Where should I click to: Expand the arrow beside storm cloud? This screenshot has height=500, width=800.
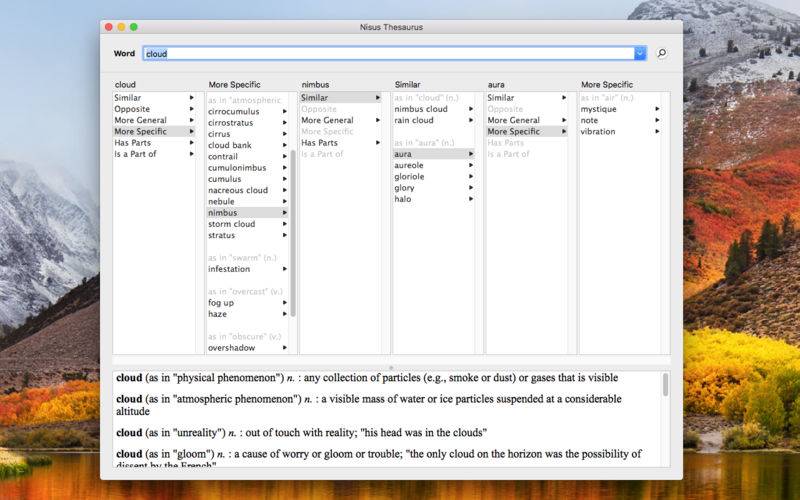click(x=285, y=223)
